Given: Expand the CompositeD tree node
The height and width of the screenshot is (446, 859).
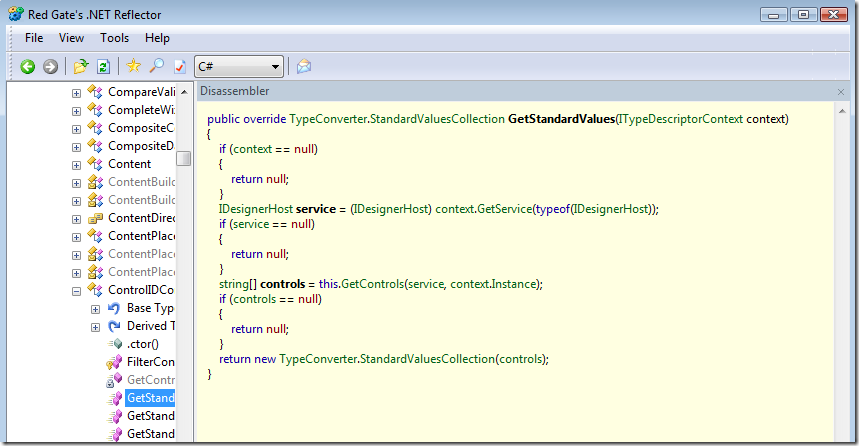Looking at the screenshot, I should (76, 147).
